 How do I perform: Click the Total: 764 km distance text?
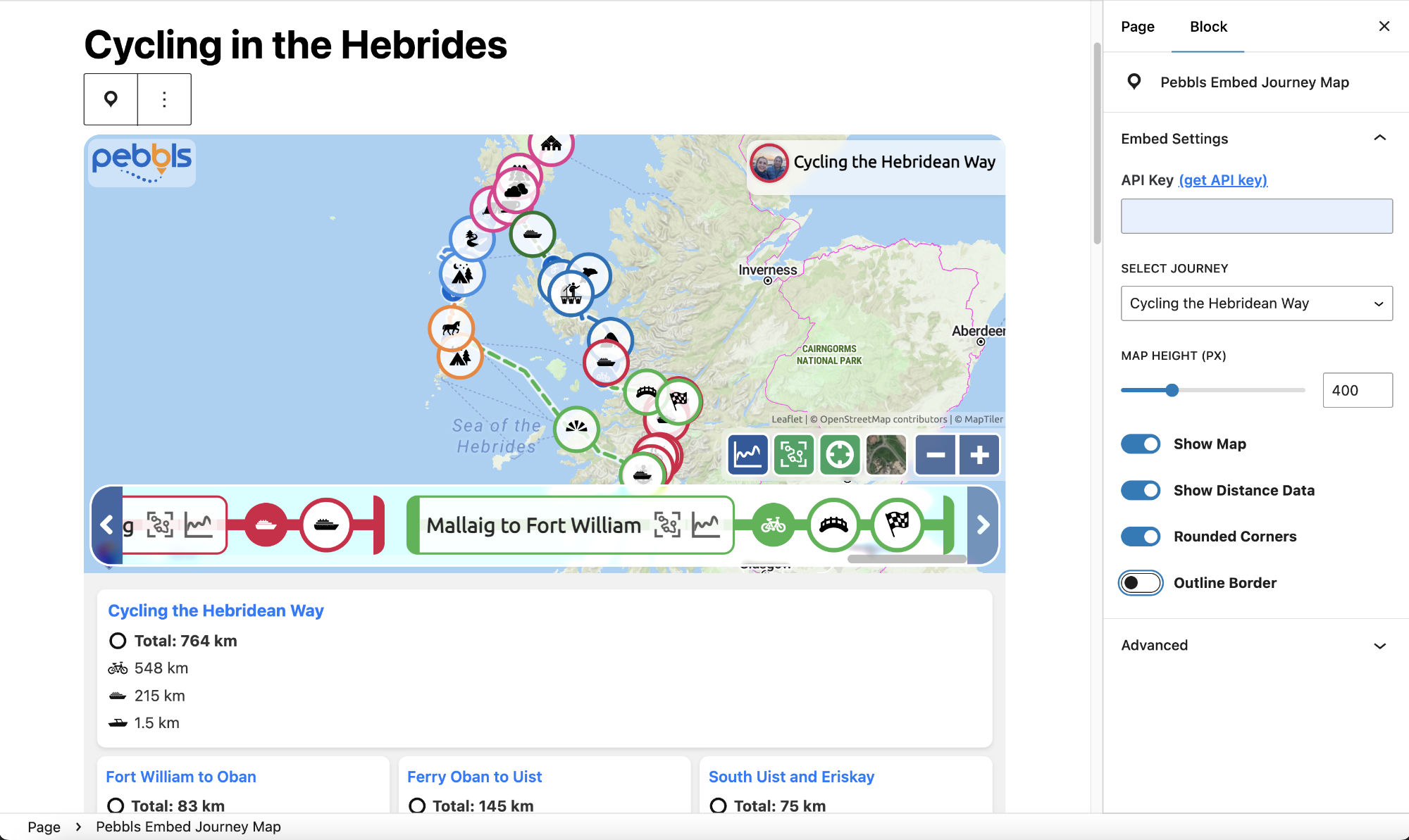(185, 641)
